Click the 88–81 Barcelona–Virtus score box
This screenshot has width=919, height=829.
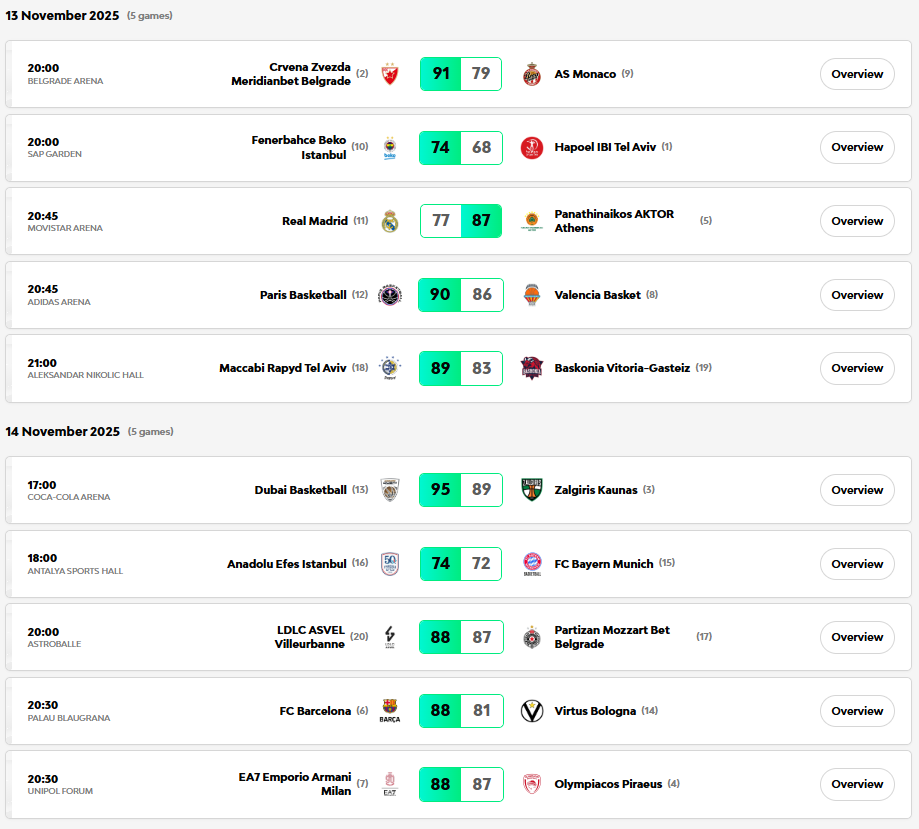[x=461, y=711]
